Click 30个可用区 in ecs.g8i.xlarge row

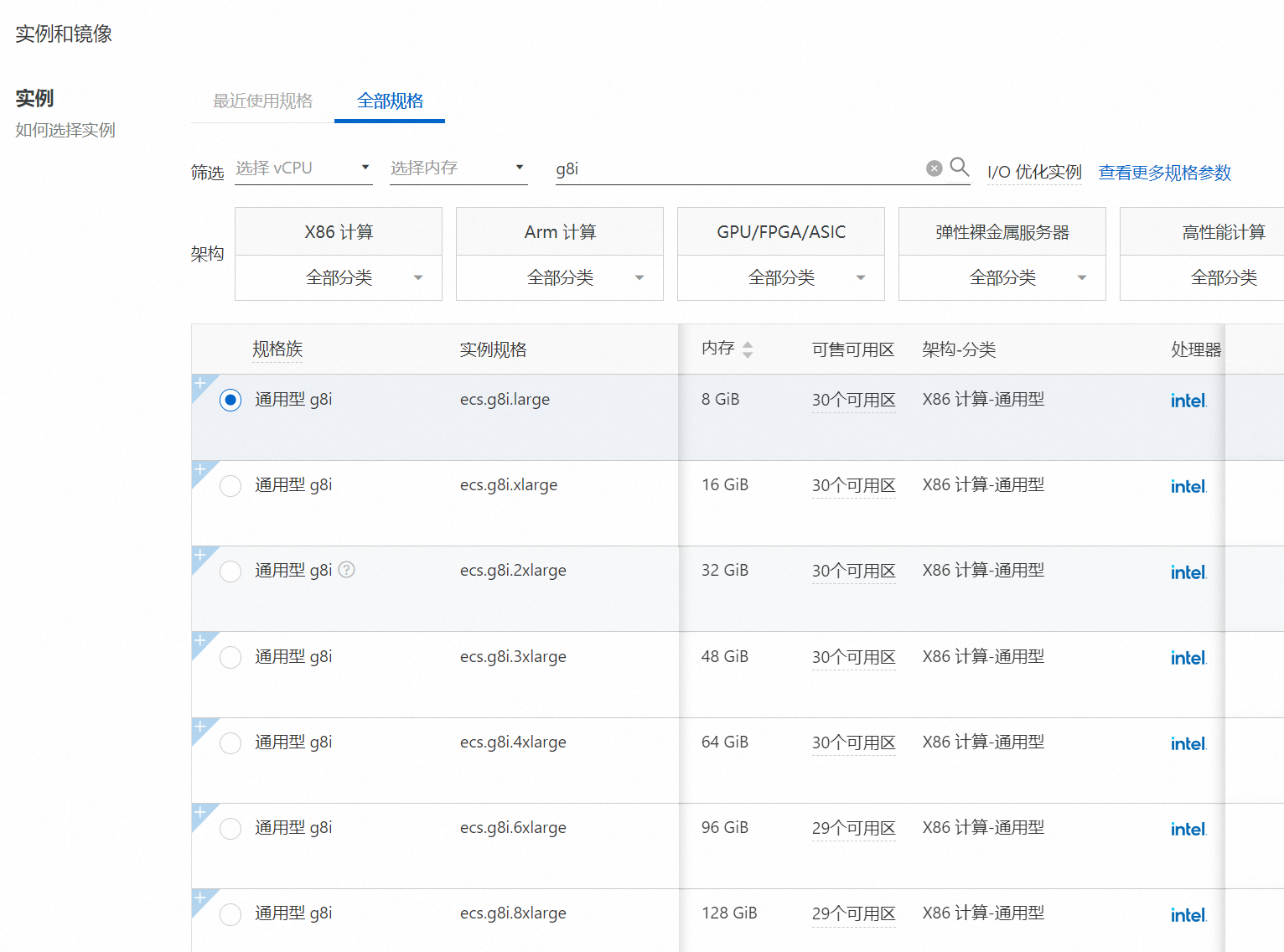click(853, 486)
